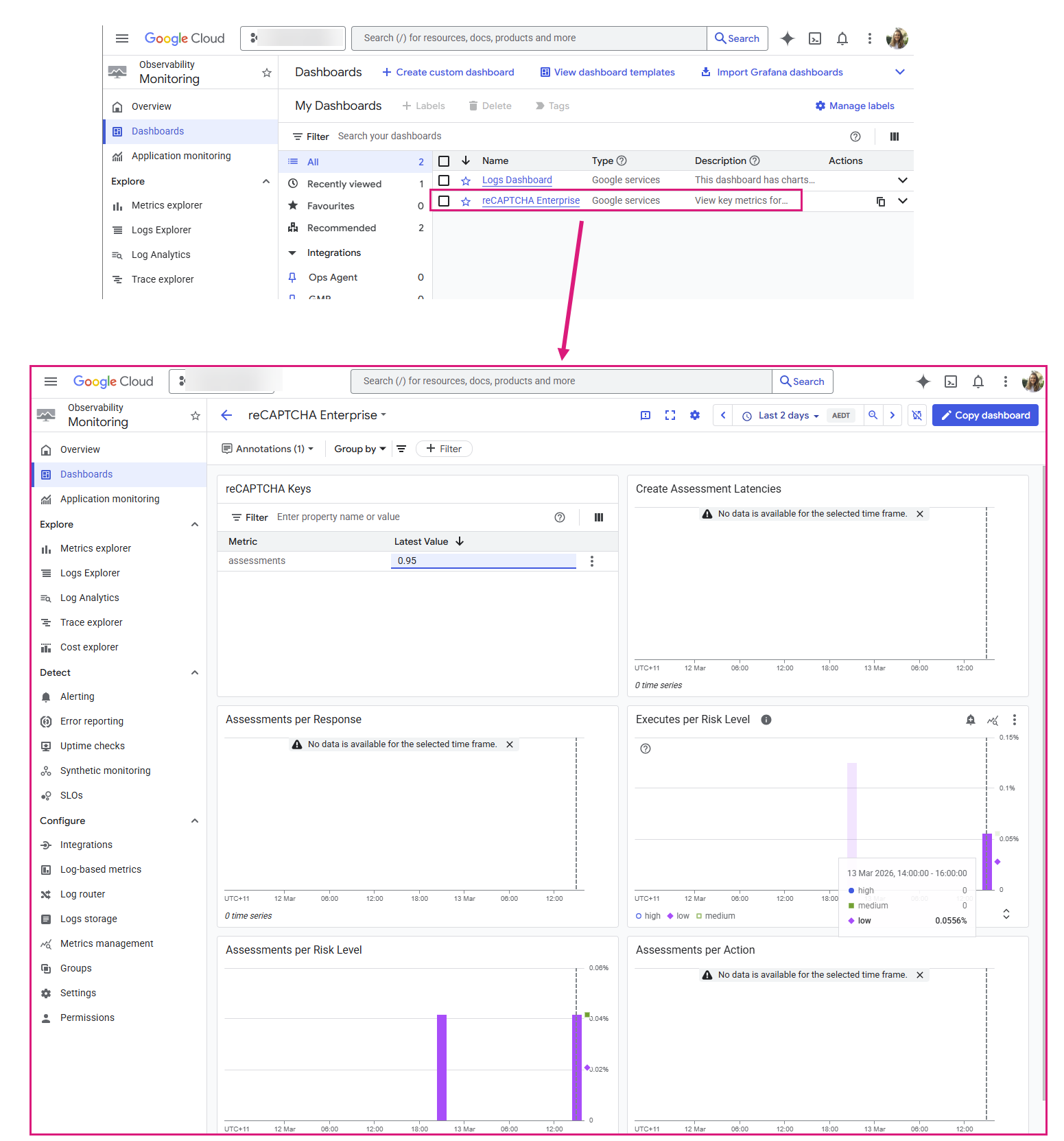Click View dashboard templates
Image resolution: width=1064 pixels, height=1141 pixels.
pyautogui.click(x=608, y=72)
